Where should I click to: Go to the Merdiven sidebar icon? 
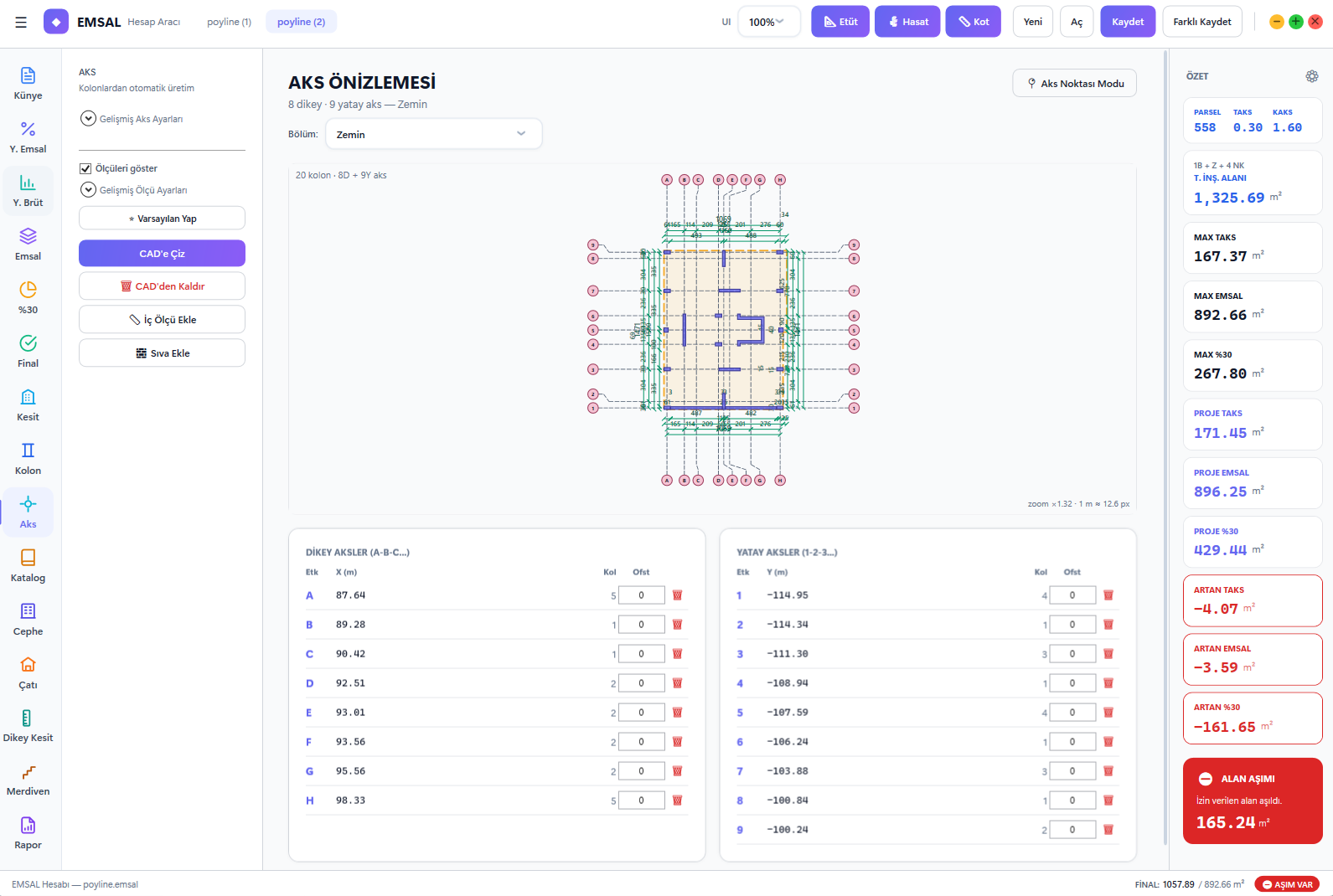tap(28, 780)
